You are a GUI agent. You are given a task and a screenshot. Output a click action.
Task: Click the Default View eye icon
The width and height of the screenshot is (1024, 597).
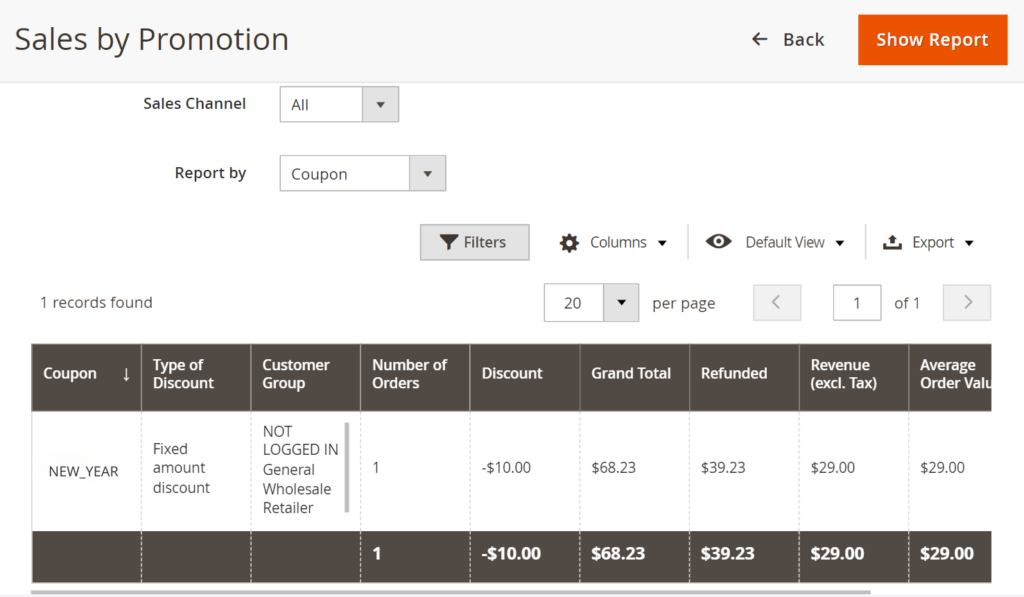[718, 242]
